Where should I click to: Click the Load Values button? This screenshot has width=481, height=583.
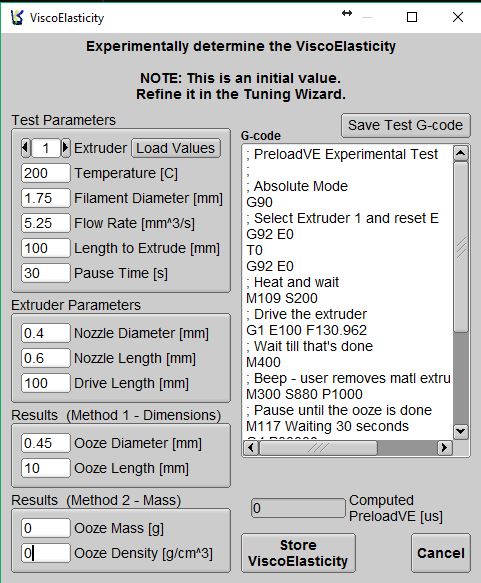pos(176,148)
